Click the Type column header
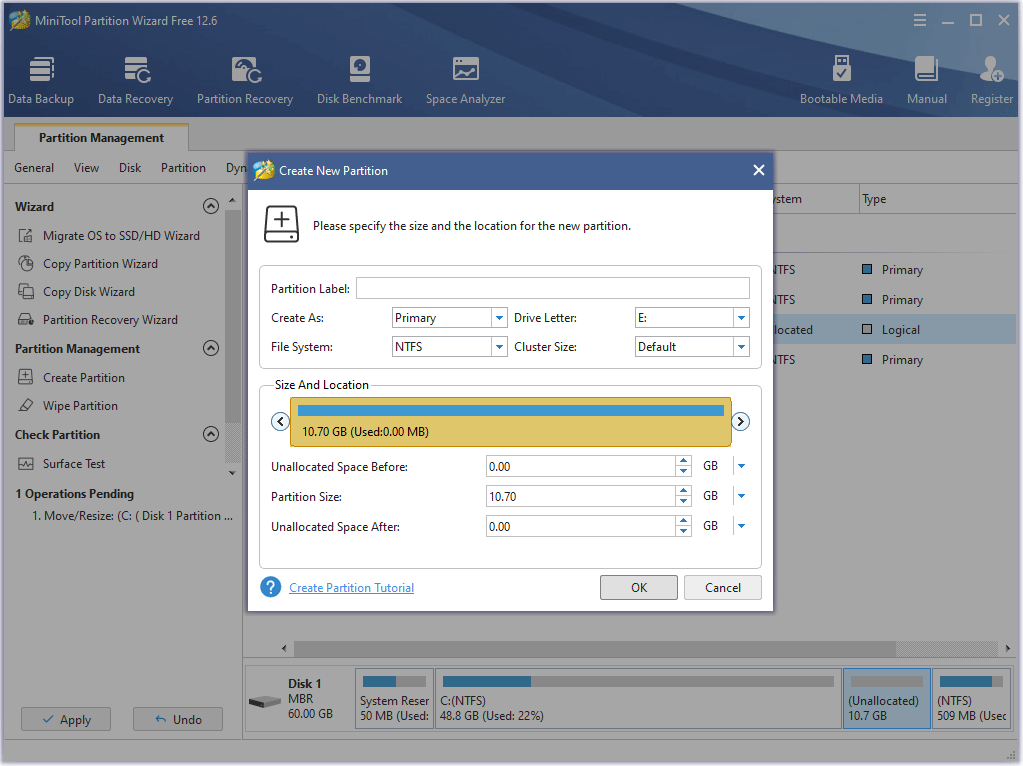 [938, 199]
